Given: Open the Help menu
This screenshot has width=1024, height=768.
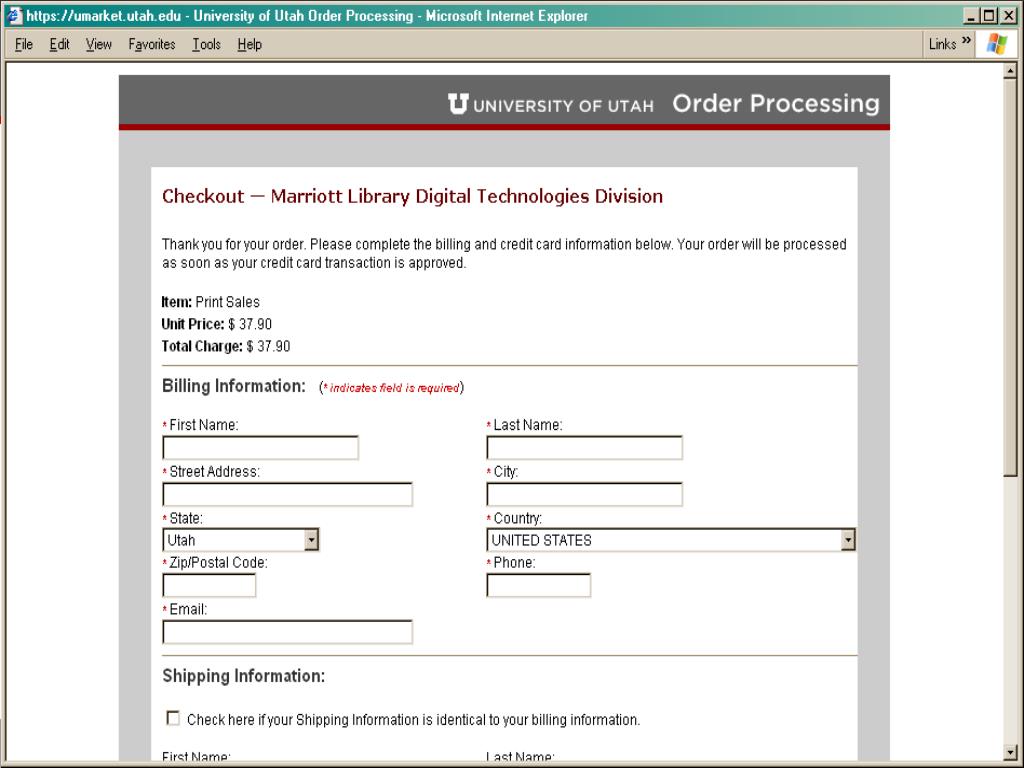Looking at the screenshot, I should tap(249, 44).
